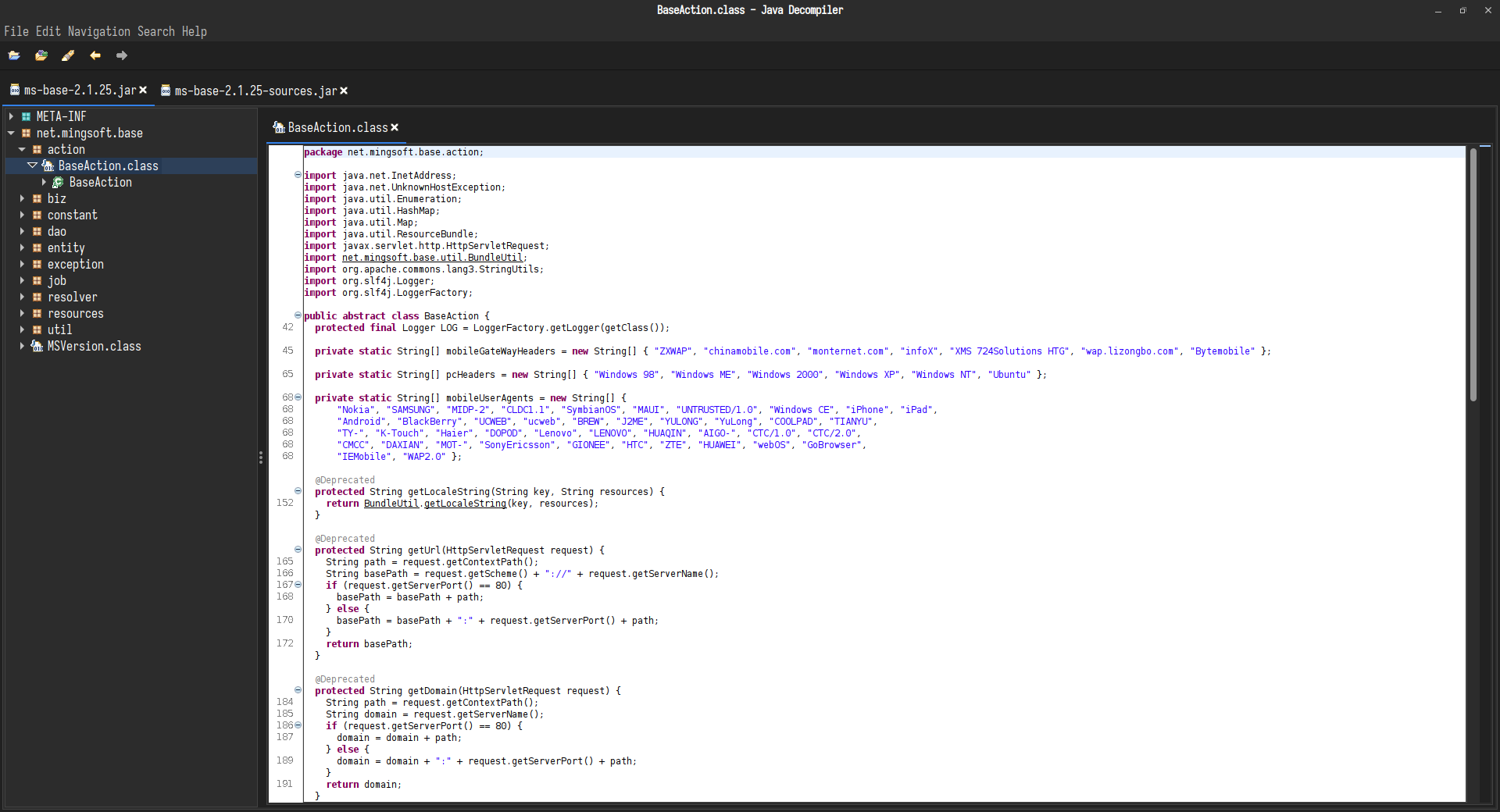Click the util package icon
This screenshot has height=812, width=1500.
pos(37,329)
